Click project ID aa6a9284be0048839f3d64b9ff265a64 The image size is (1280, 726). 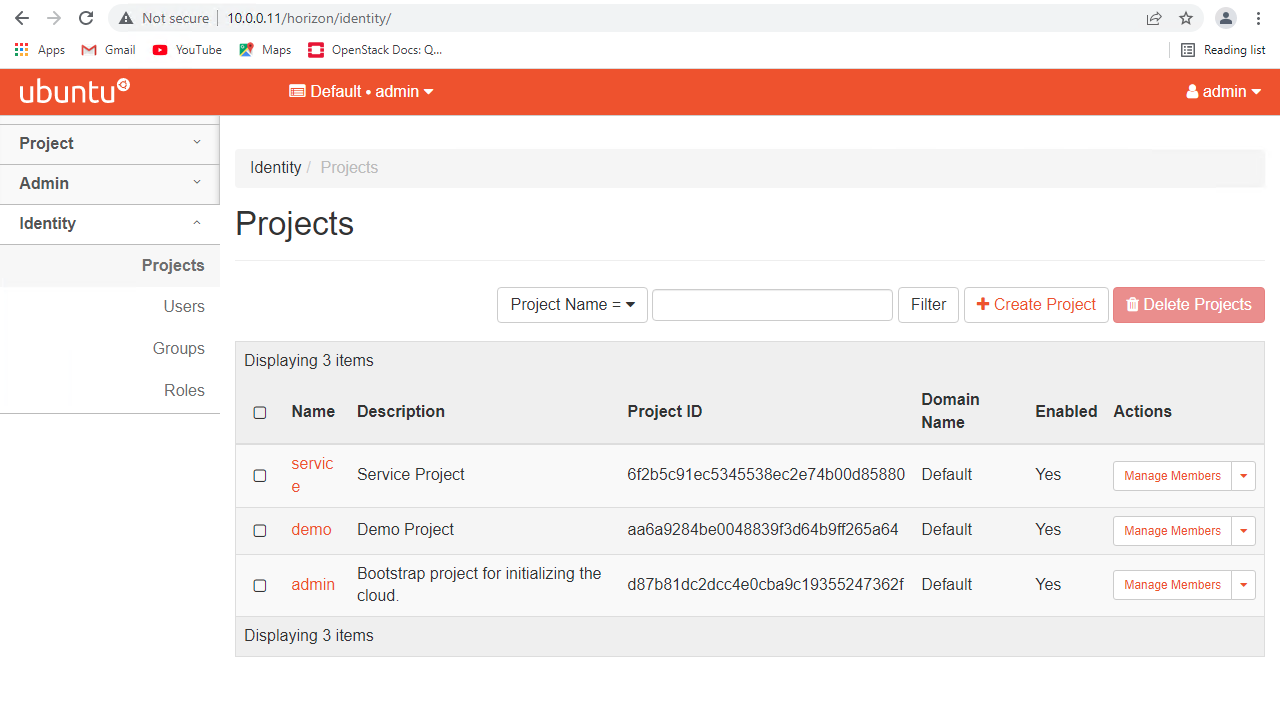tap(763, 530)
